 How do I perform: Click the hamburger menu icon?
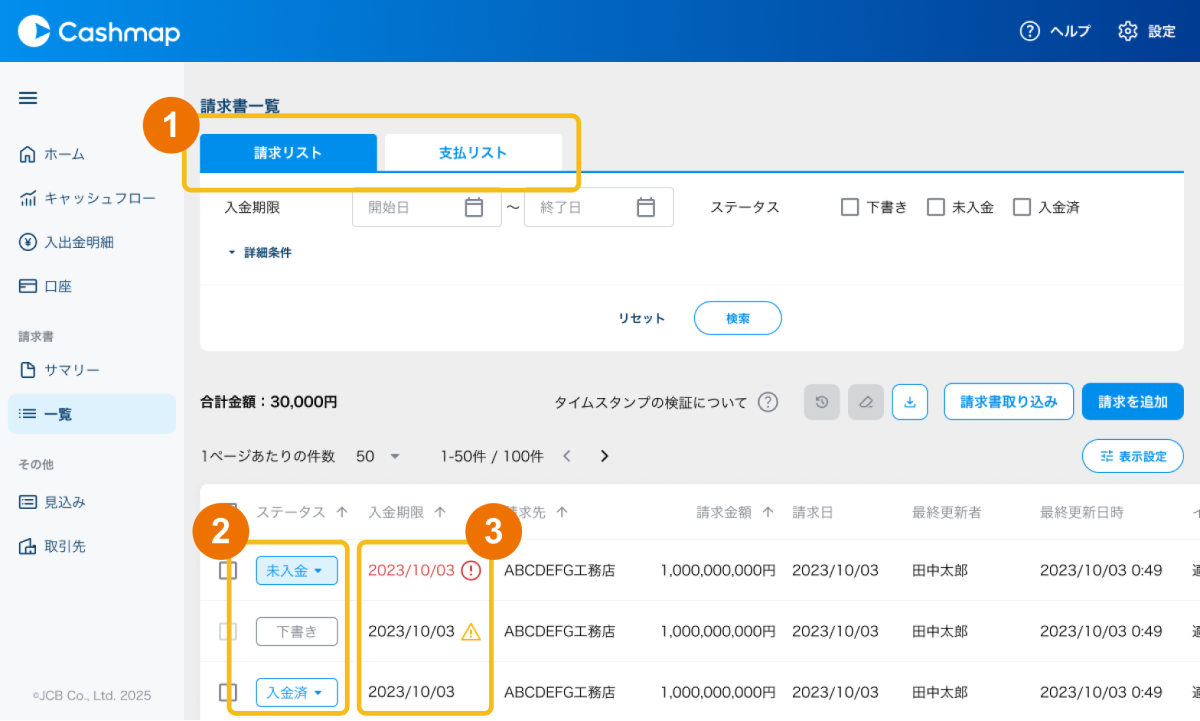point(28,98)
